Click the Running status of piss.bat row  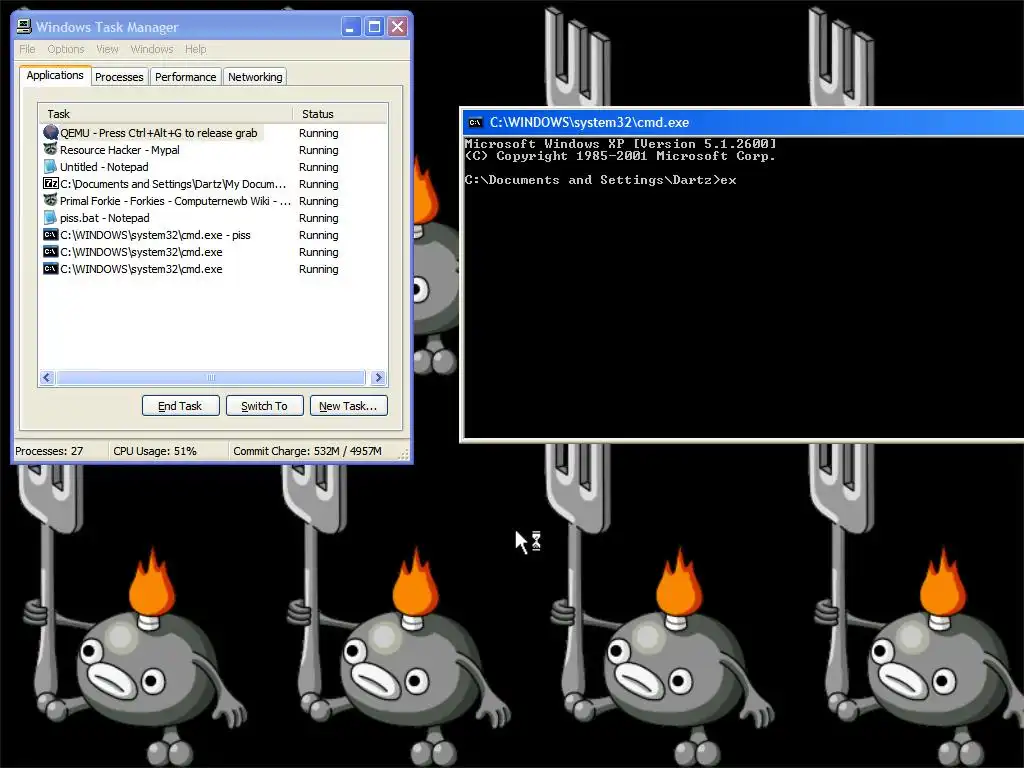click(x=319, y=217)
